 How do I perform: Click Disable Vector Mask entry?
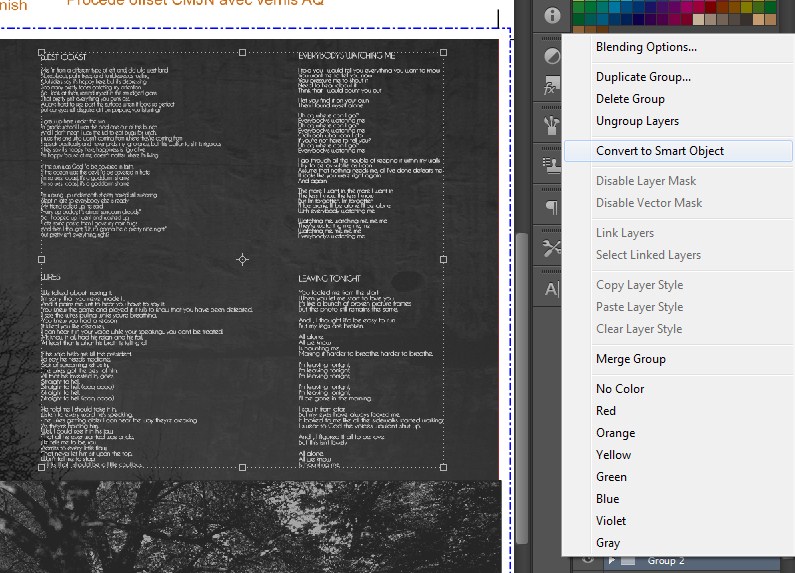pyautogui.click(x=649, y=203)
